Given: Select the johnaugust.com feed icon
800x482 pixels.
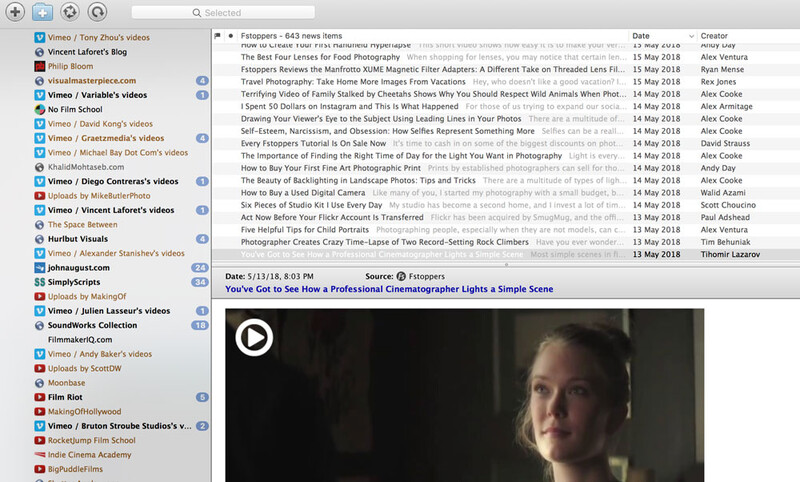Looking at the screenshot, I should coord(39,267).
